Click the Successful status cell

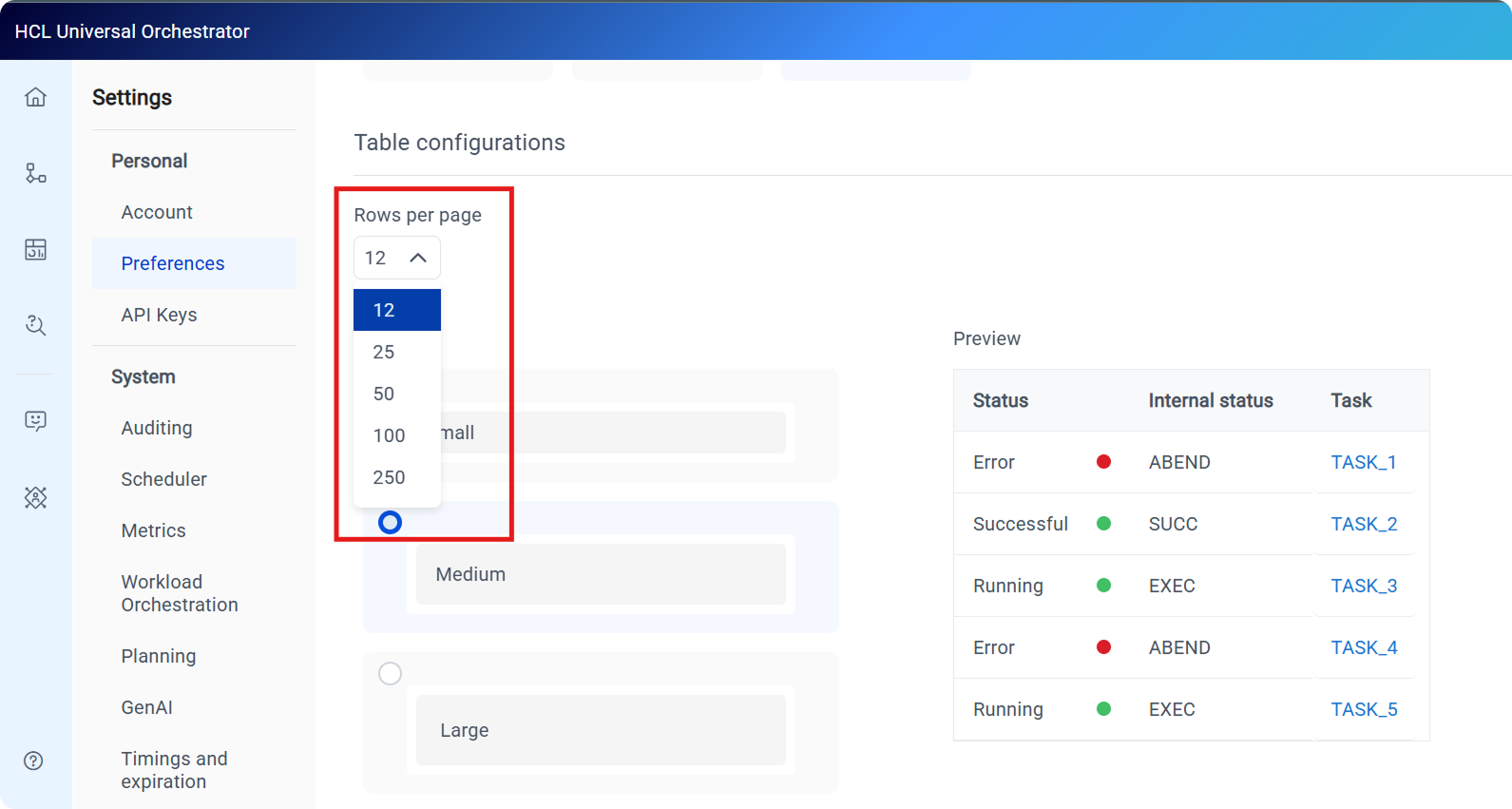pyautogui.click(x=1021, y=524)
